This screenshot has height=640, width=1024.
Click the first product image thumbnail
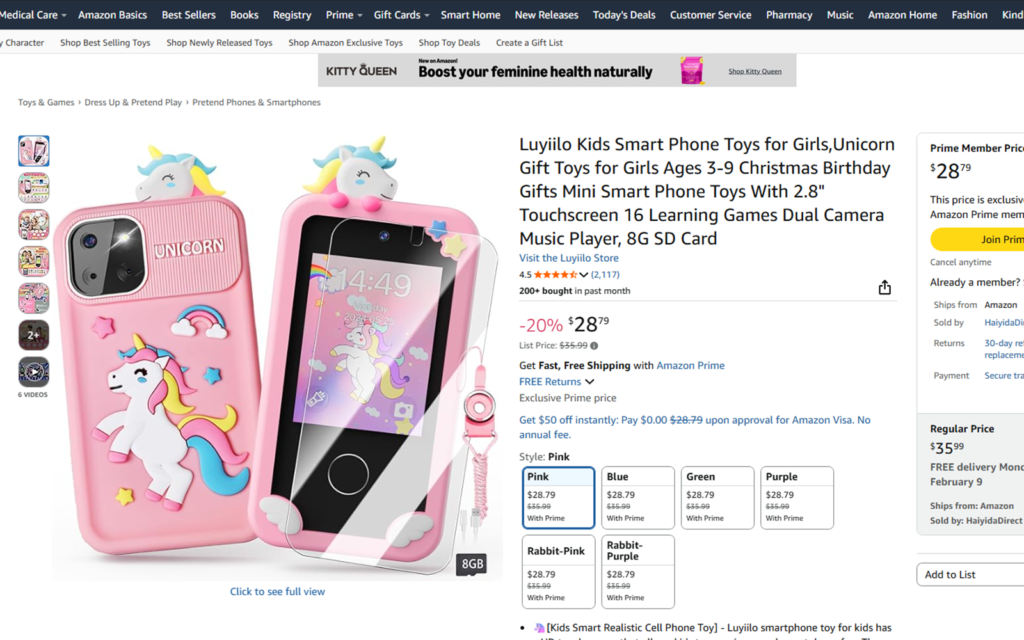point(33,150)
